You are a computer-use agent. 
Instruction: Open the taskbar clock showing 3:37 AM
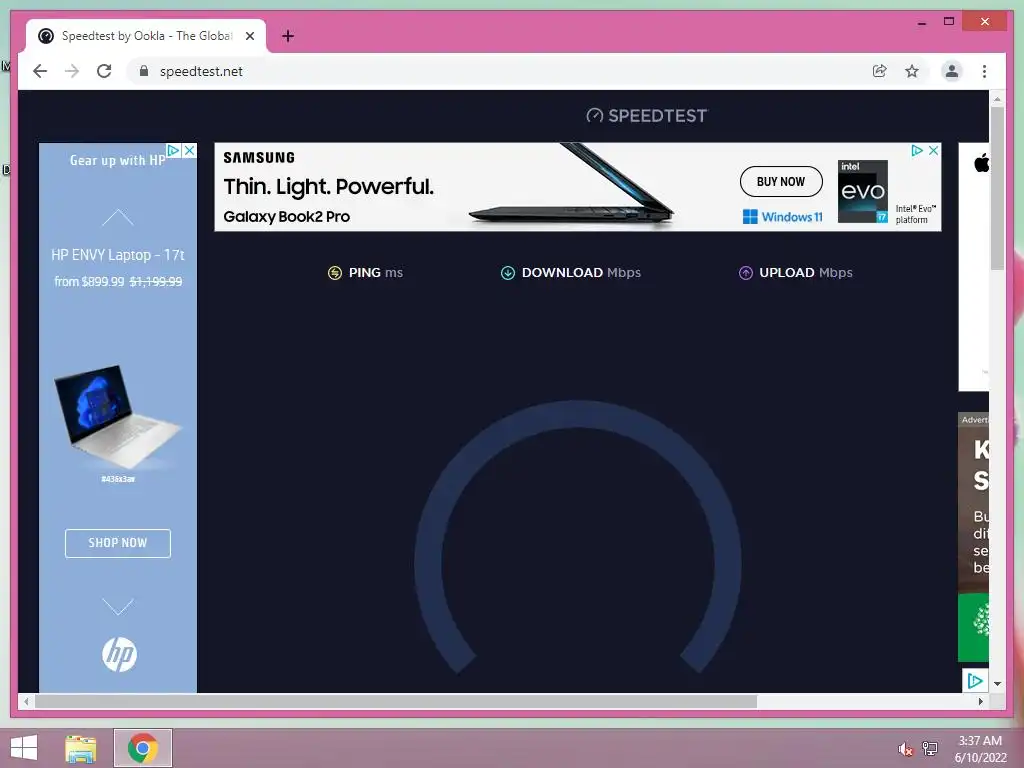[980, 749]
